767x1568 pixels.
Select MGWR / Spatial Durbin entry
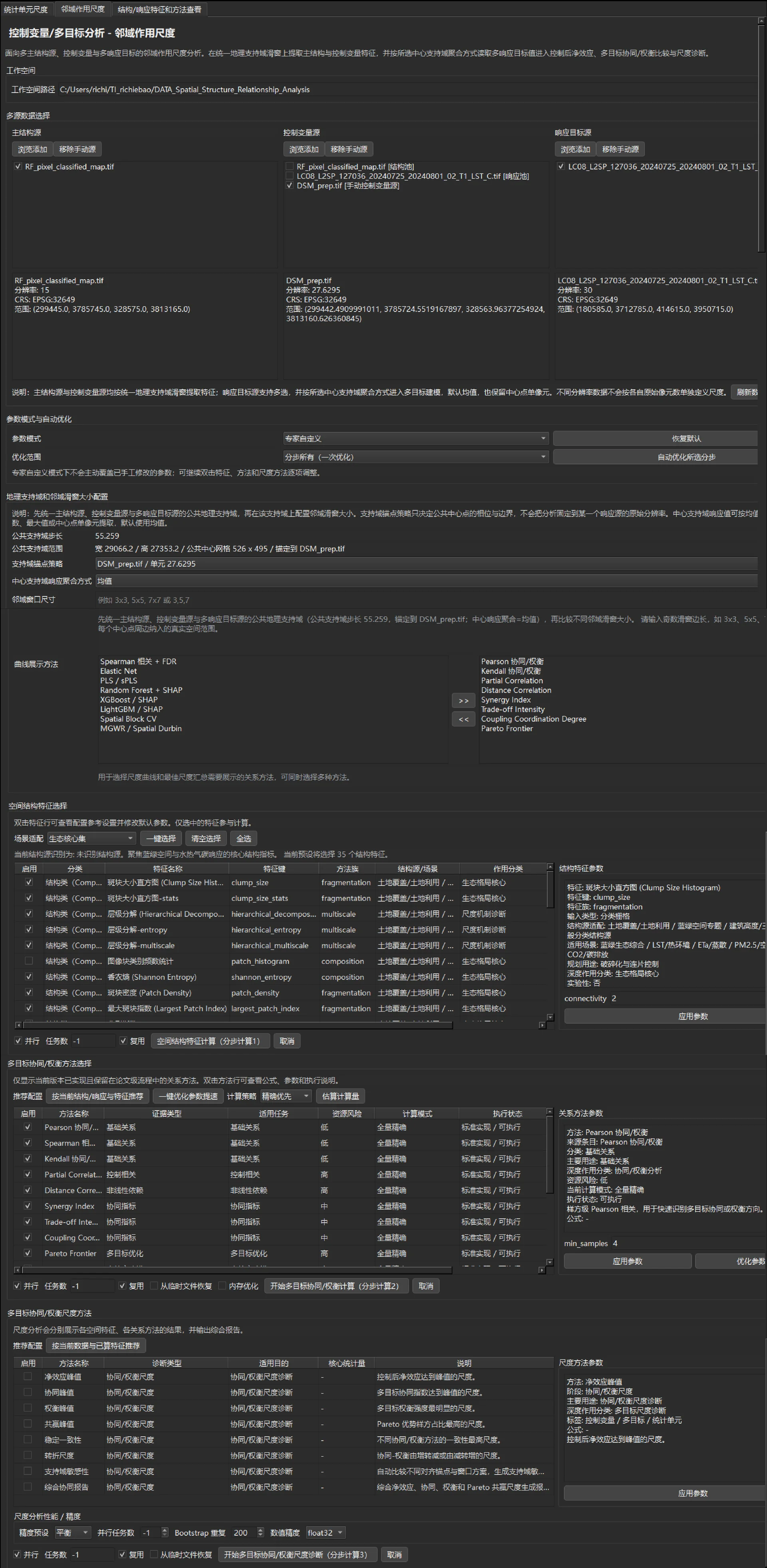tap(141, 729)
